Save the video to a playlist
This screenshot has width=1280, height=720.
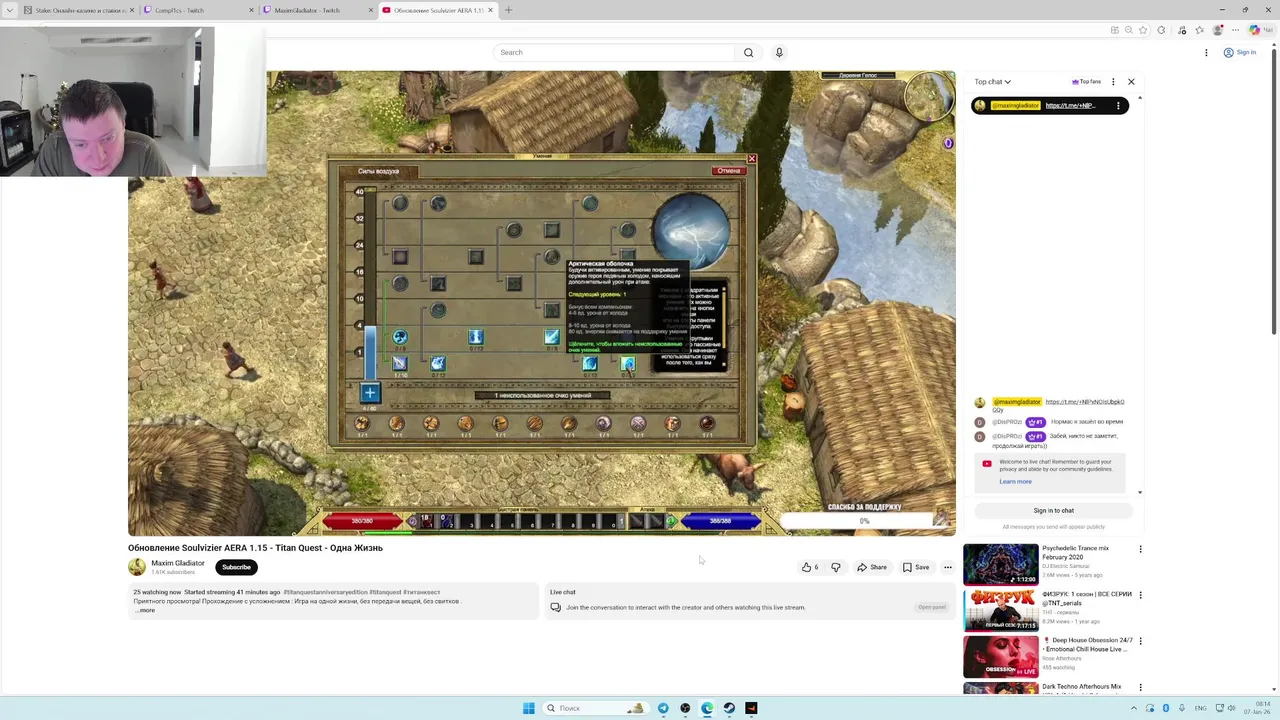916,567
